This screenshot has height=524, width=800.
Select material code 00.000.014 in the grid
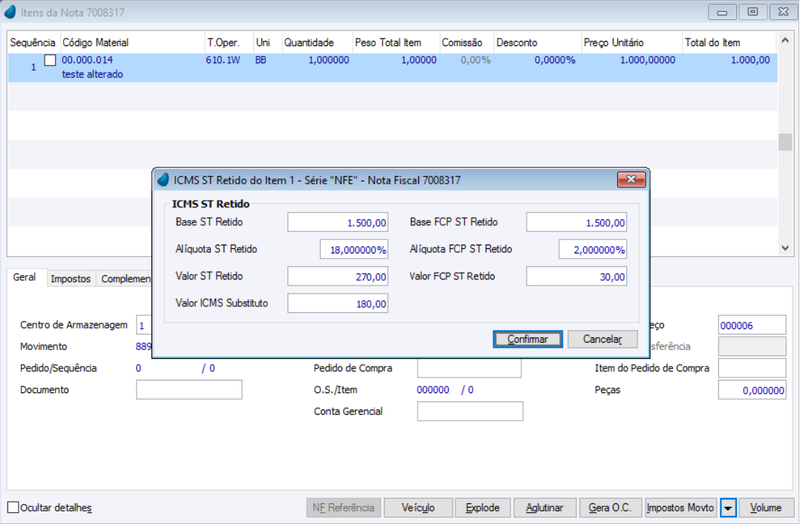[87, 60]
